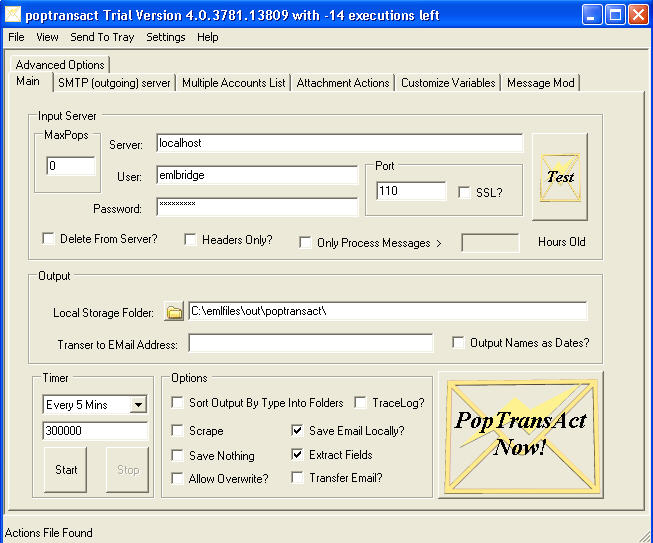Screen dimensions: 653x543
Task: Click the PopTransAct Now! envelope button
Action: click(x=520, y=435)
